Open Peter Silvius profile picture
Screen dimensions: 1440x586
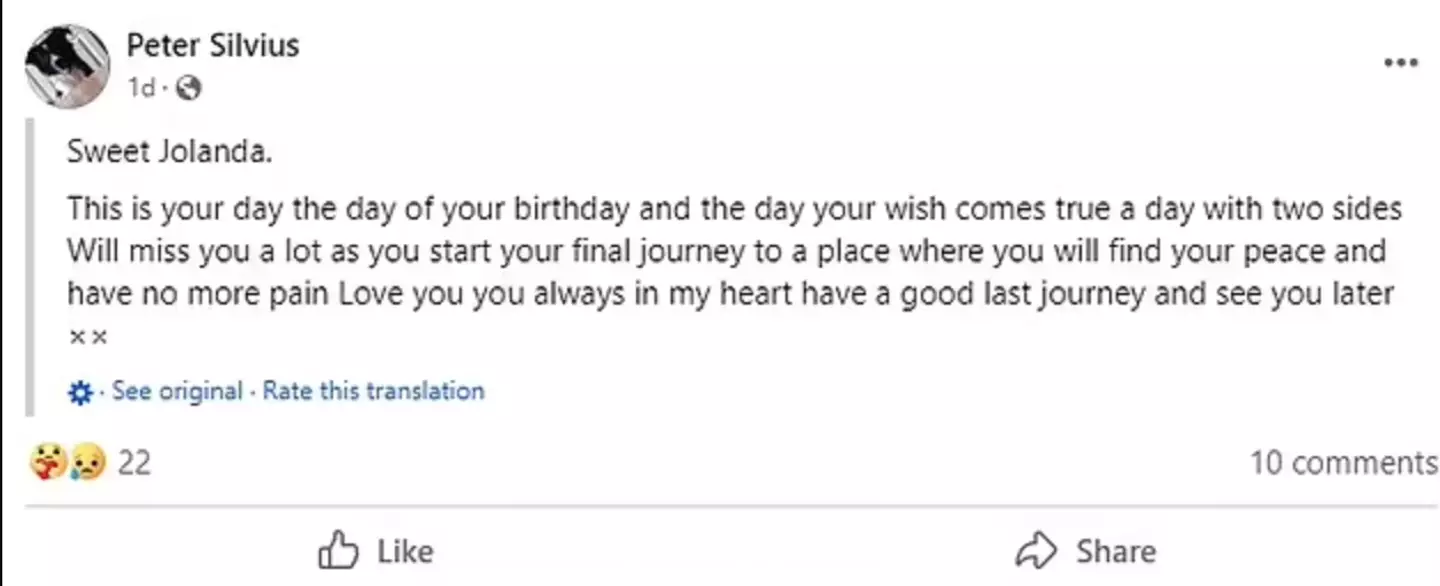pos(67,65)
